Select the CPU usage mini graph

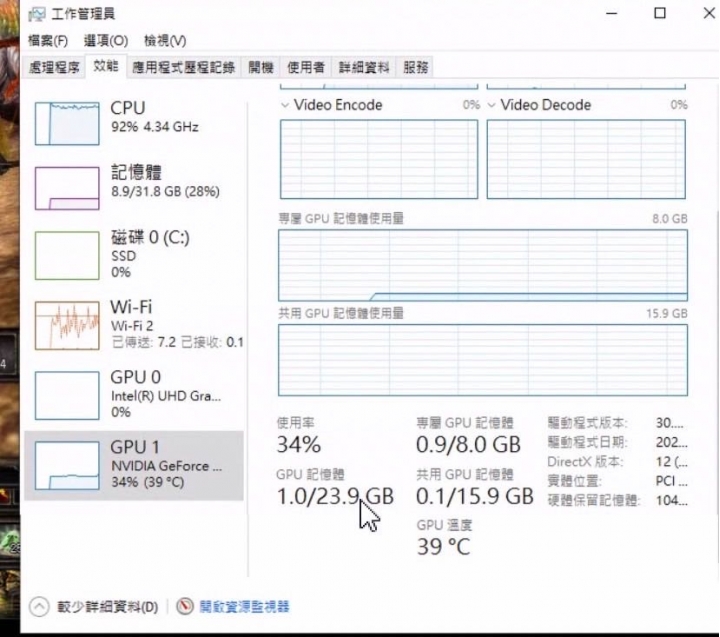click(67, 124)
